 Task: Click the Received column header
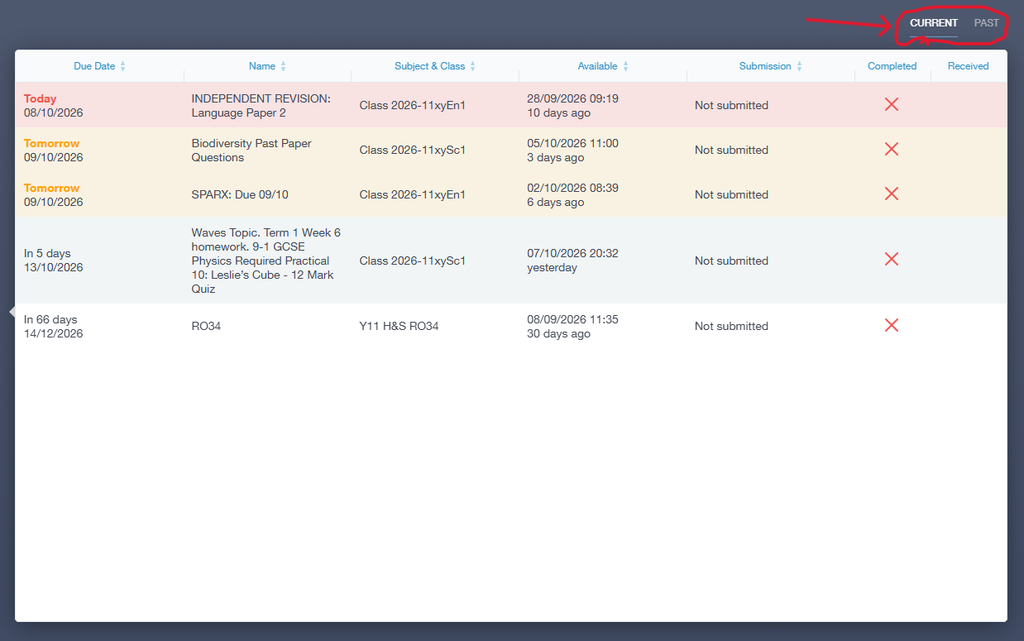click(968, 66)
